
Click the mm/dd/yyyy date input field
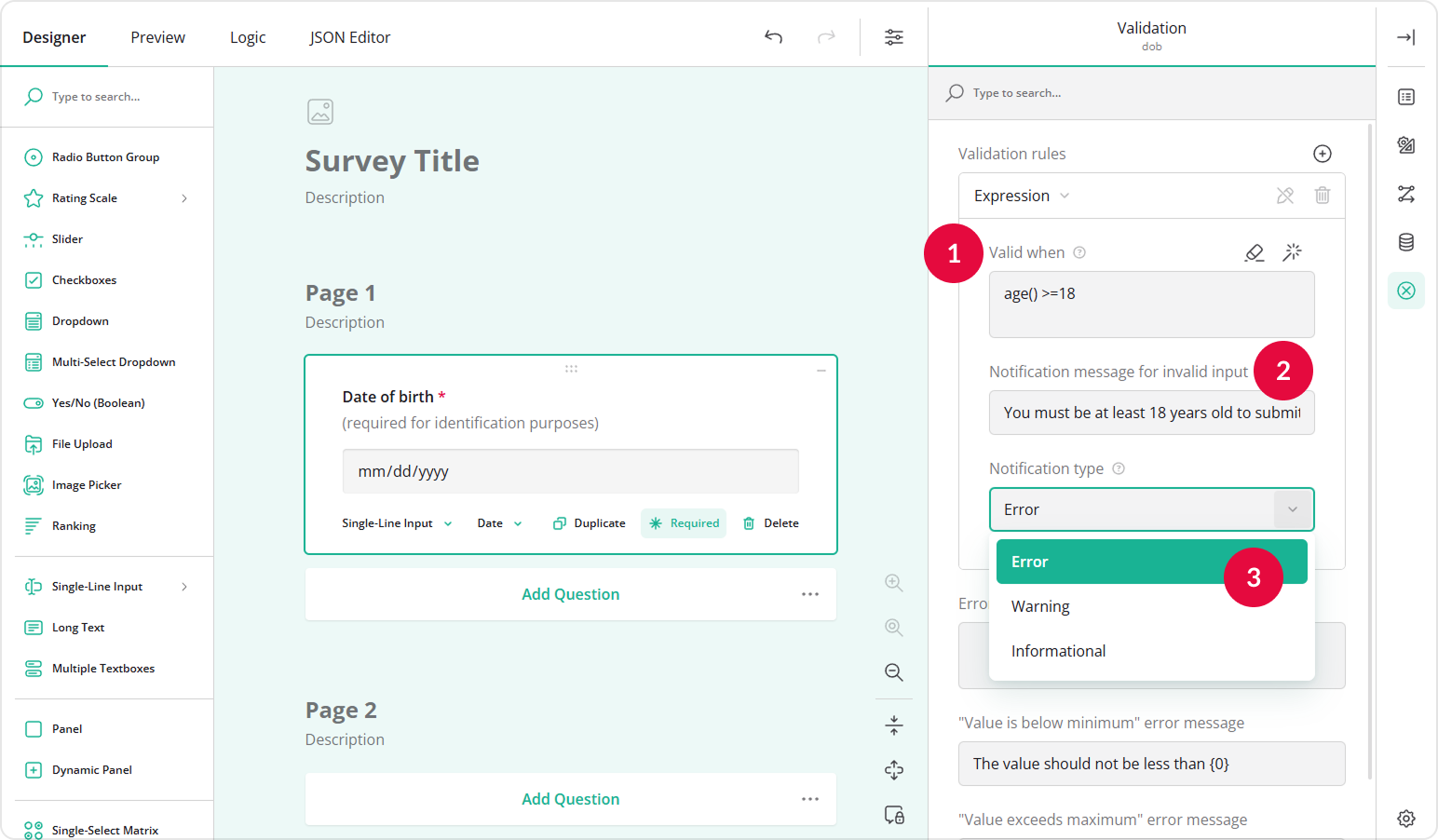tap(570, 471)
